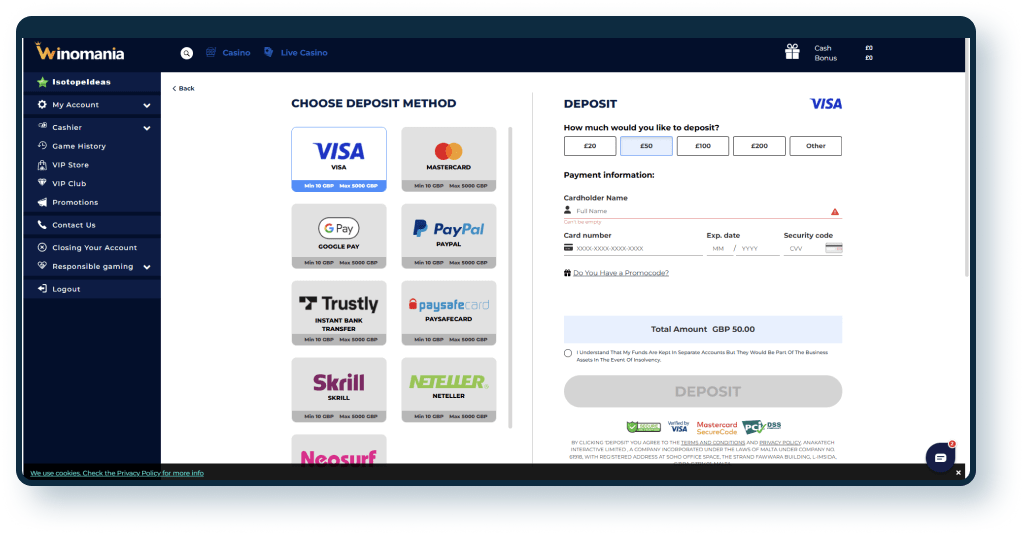Click the expiry year YYYY field
This screenshot has height=534, width=1024.
(x=758, y=249)
